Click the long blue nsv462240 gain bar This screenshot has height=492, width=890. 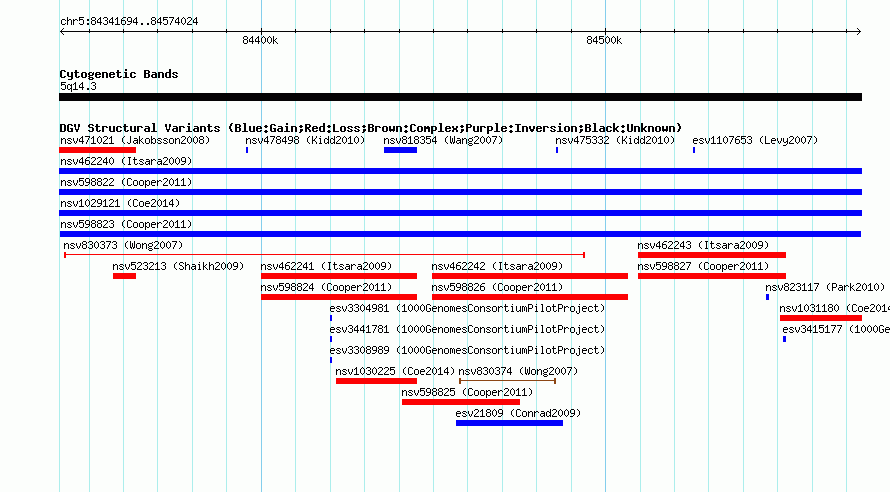point(460,171)
